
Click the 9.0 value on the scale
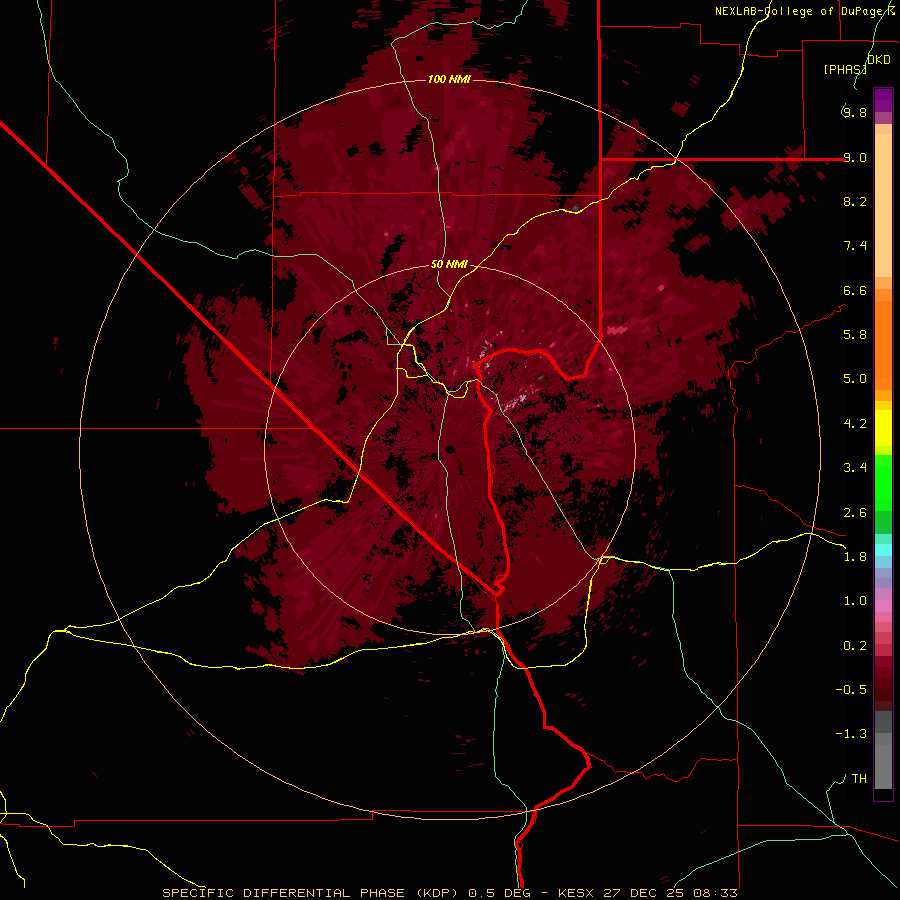[855, 157]
